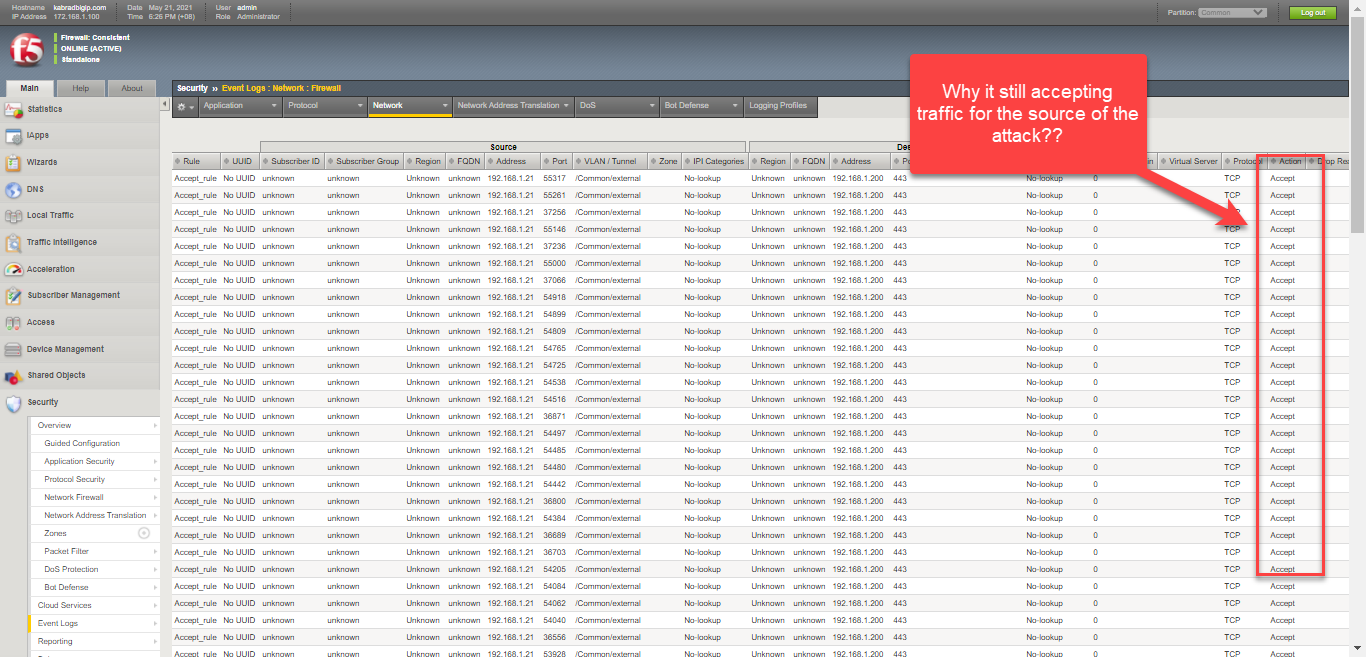
Task: Click the Local Traffic icon
Action: [x=13, y=215]
